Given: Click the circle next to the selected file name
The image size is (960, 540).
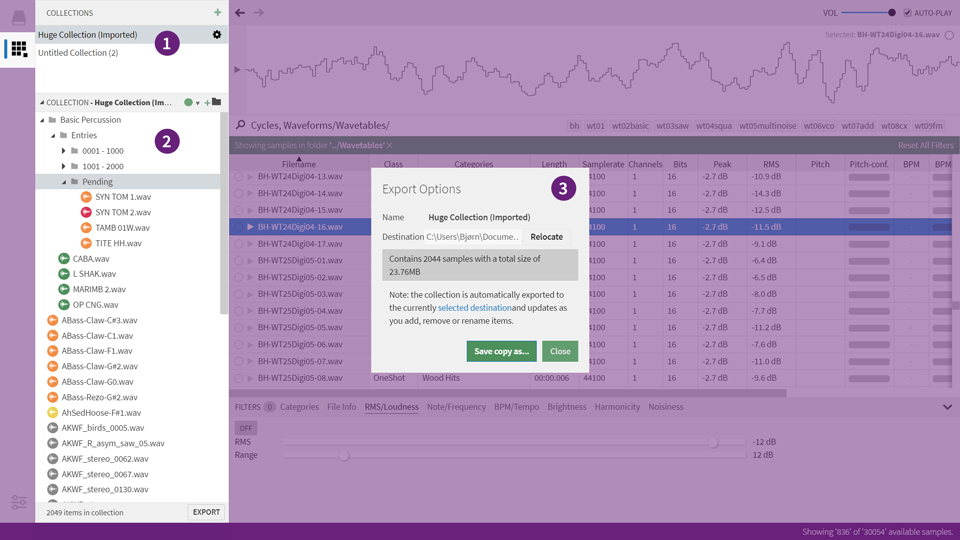Looking at the screenshot, I should 949,35.
